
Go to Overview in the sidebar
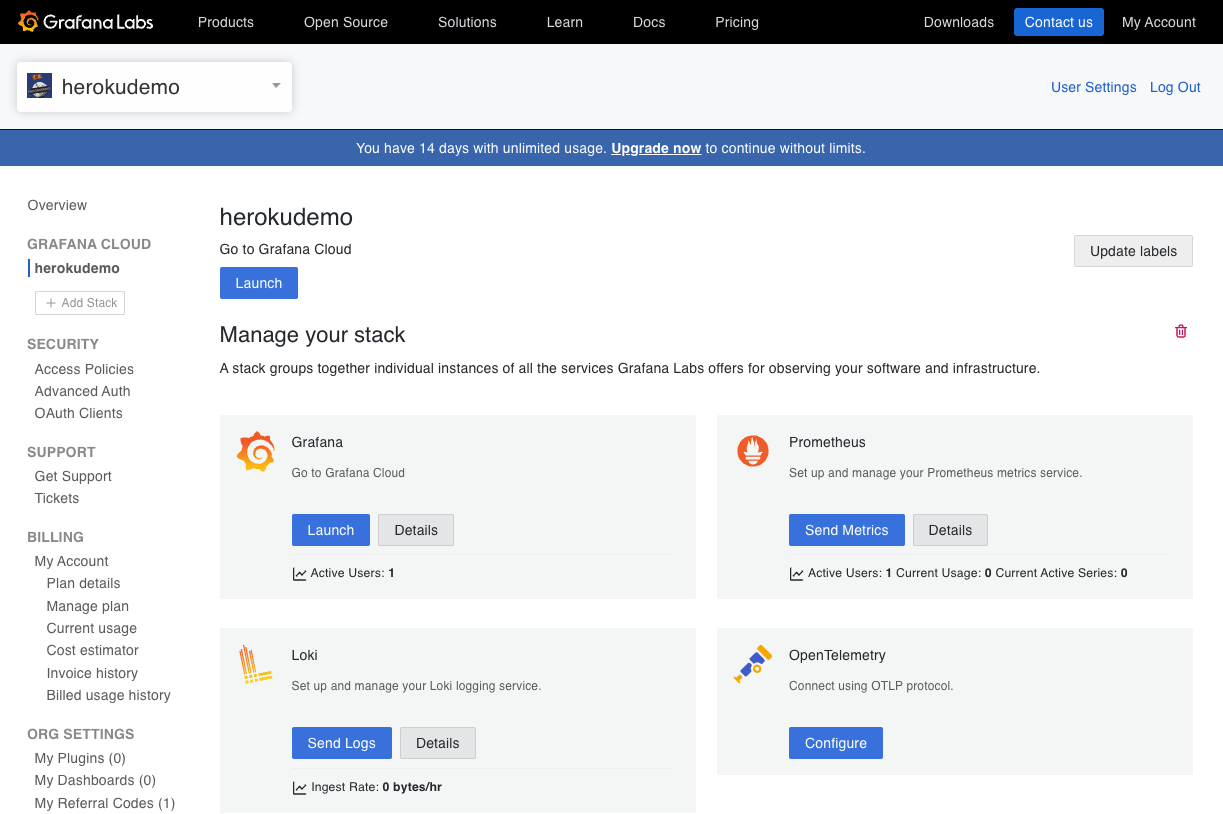[x=57, y=205]
